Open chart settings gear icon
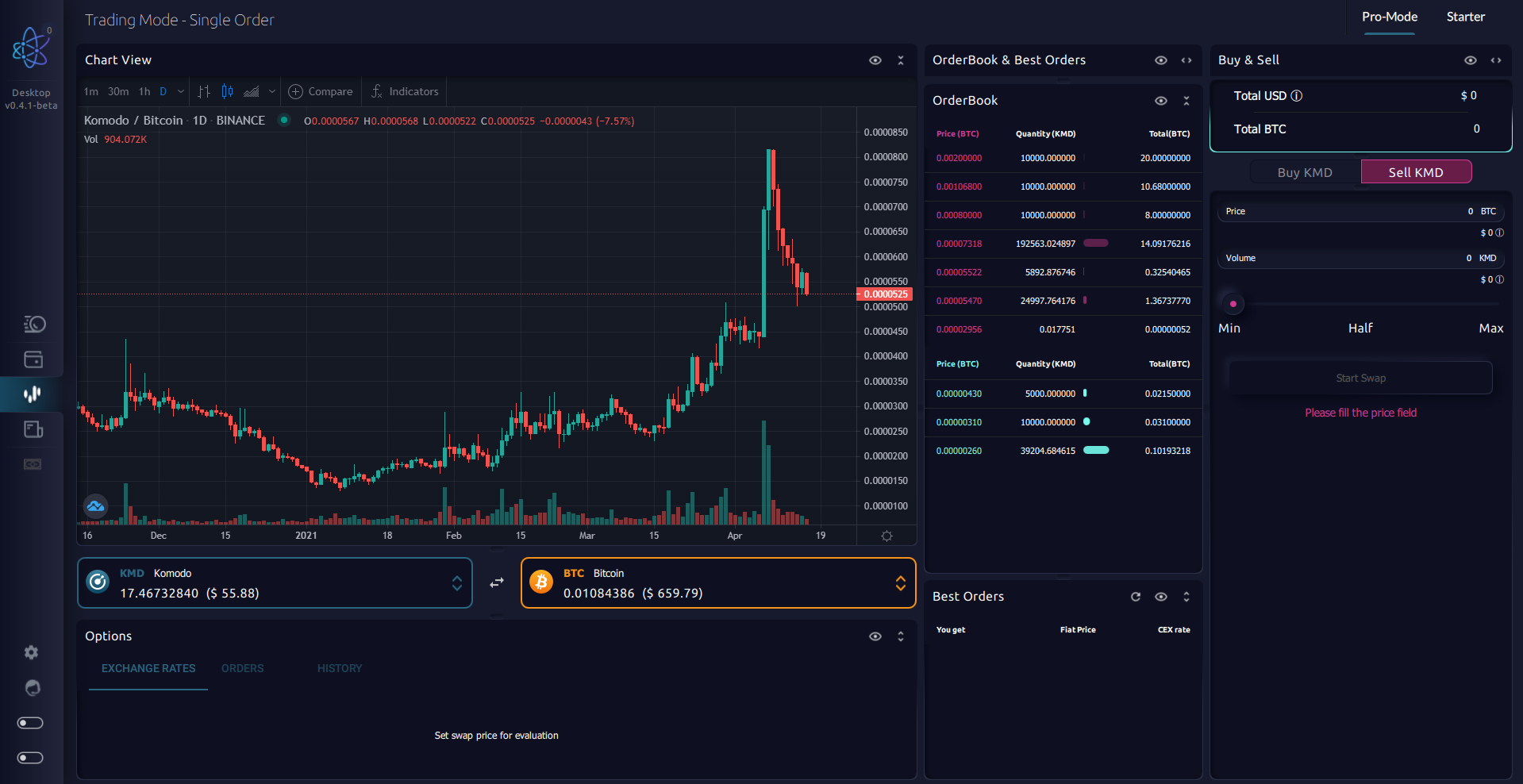This screenshot has height=784, width=1523. click(x=886, y=536)
